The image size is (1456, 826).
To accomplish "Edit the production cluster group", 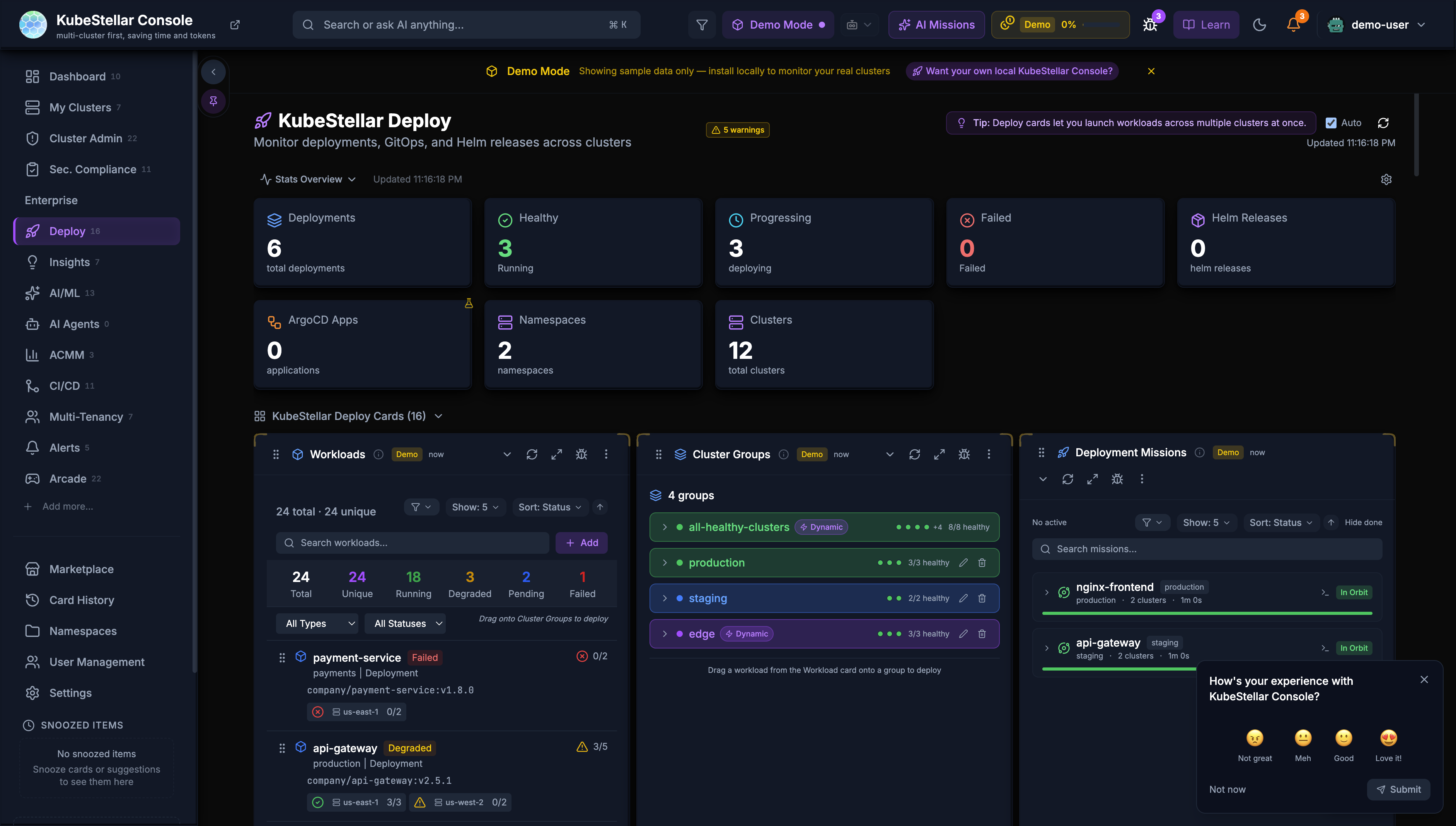I will [963, 563].
